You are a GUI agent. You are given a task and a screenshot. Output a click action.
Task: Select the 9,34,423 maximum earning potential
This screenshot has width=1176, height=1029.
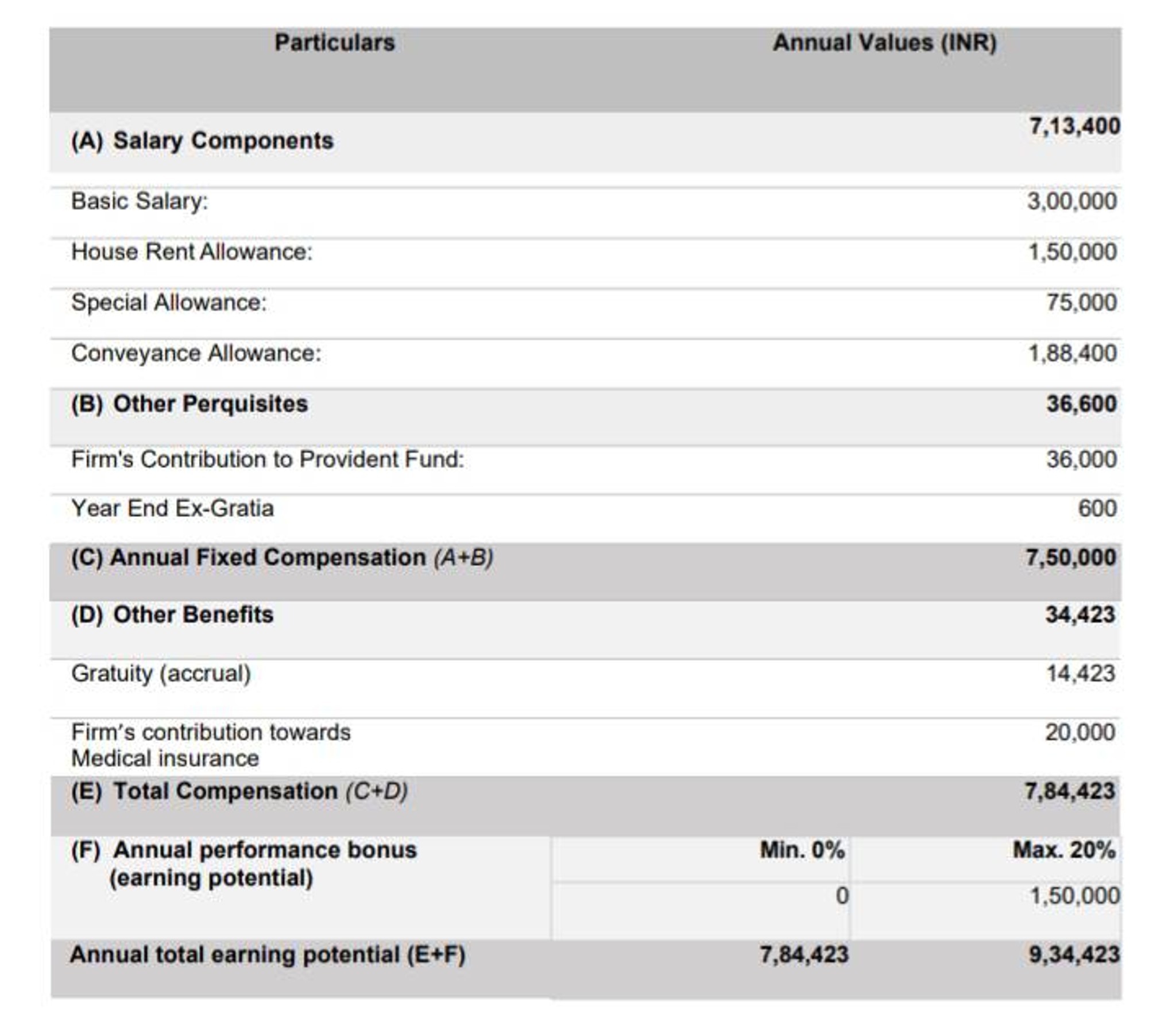[x=1074, y=955]
